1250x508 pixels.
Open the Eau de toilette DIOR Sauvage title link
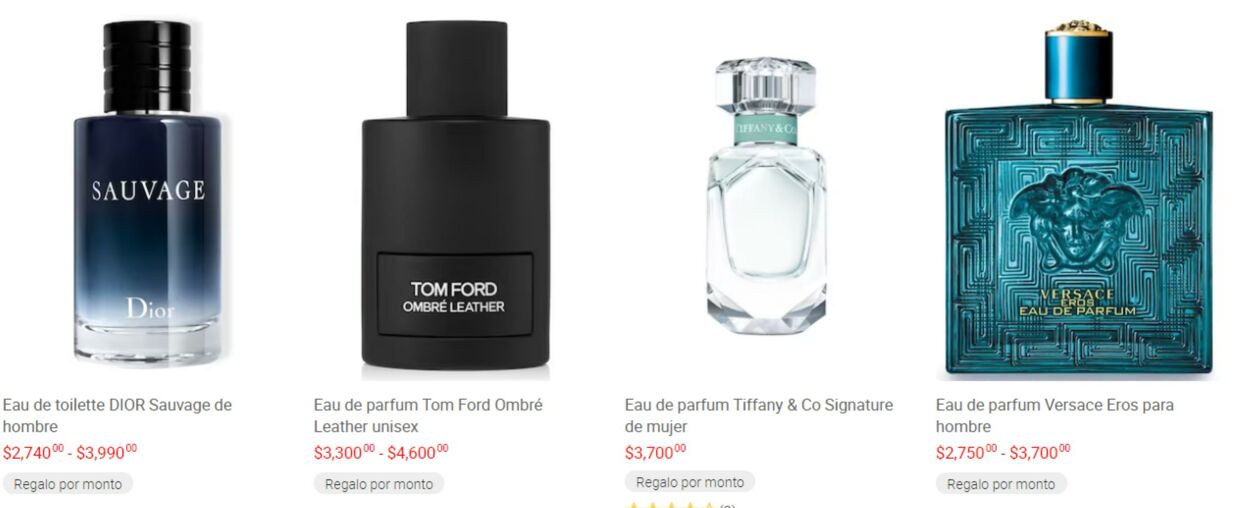point(117,416)
